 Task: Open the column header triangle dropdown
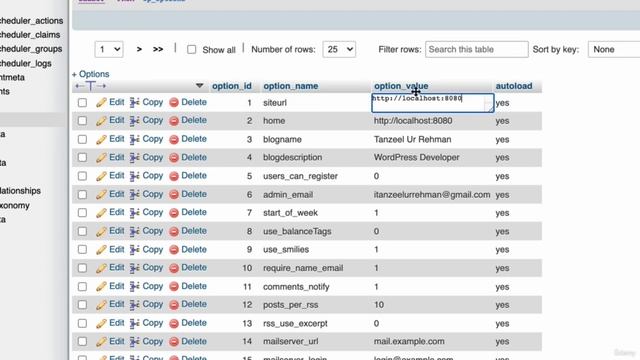199,86
